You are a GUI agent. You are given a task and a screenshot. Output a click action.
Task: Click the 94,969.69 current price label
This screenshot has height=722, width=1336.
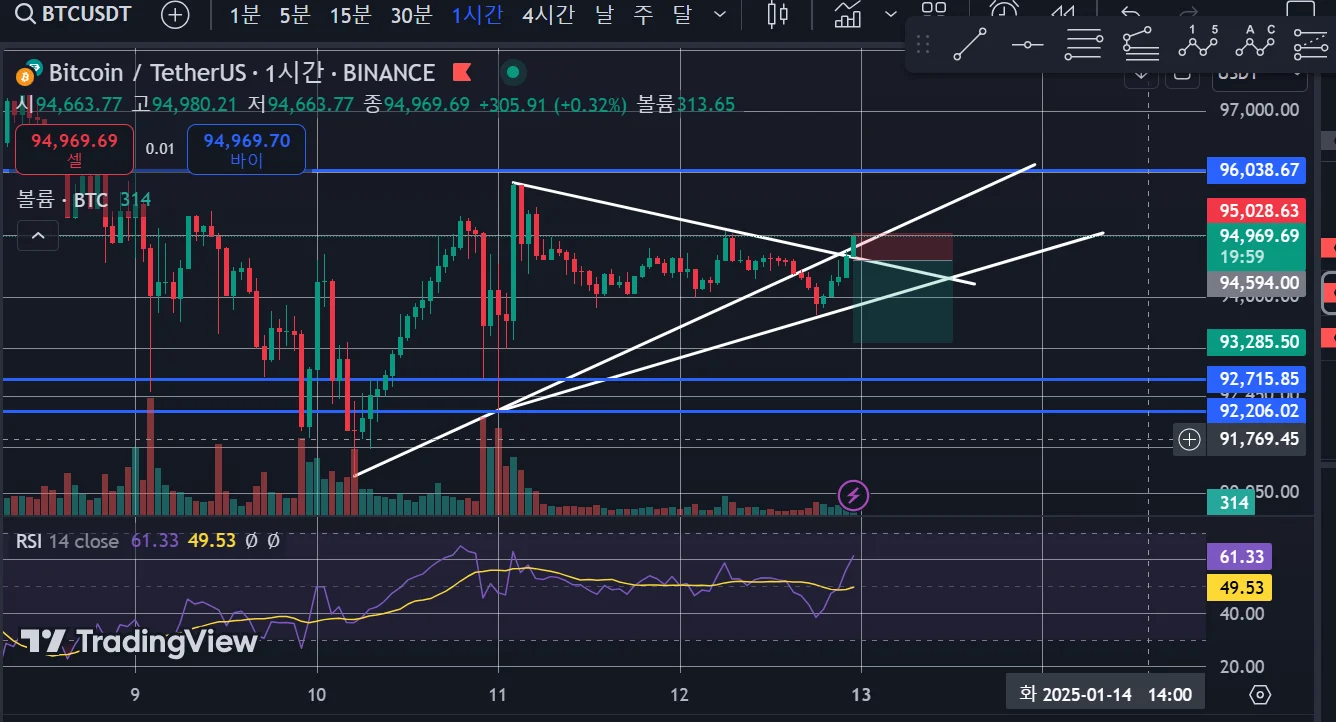[1256, 246]
